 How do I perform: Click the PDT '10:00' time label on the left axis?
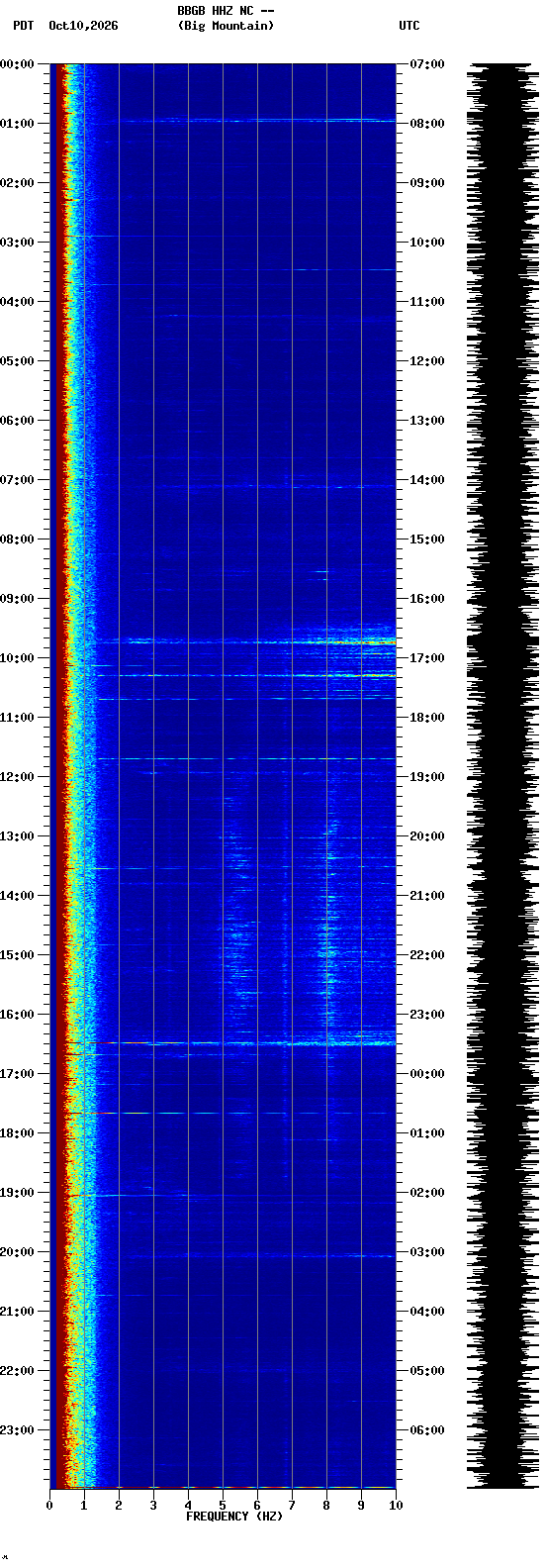18,658
